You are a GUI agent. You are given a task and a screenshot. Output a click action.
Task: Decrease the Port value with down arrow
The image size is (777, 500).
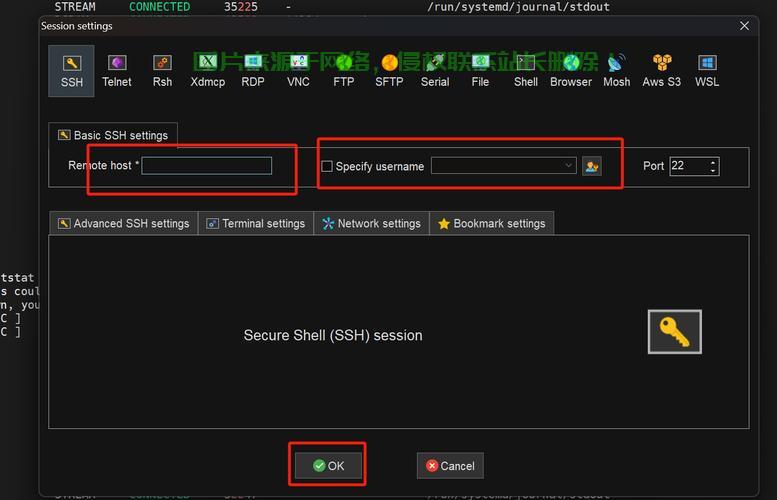pyautogui.click(x=713, y=170)
